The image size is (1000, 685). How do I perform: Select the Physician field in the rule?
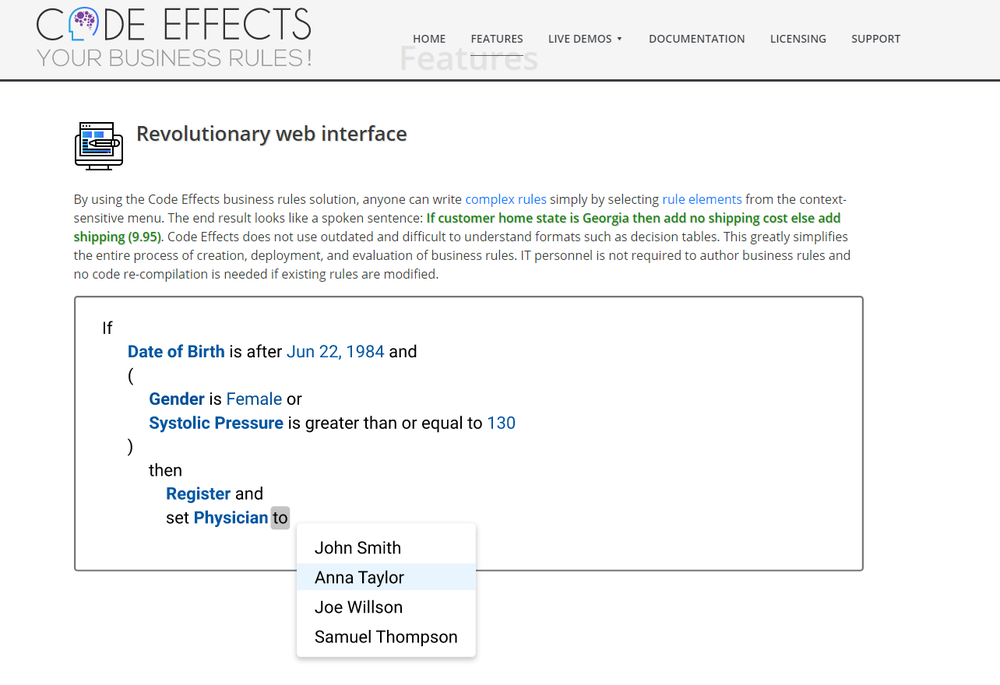[x=230, y=517]
